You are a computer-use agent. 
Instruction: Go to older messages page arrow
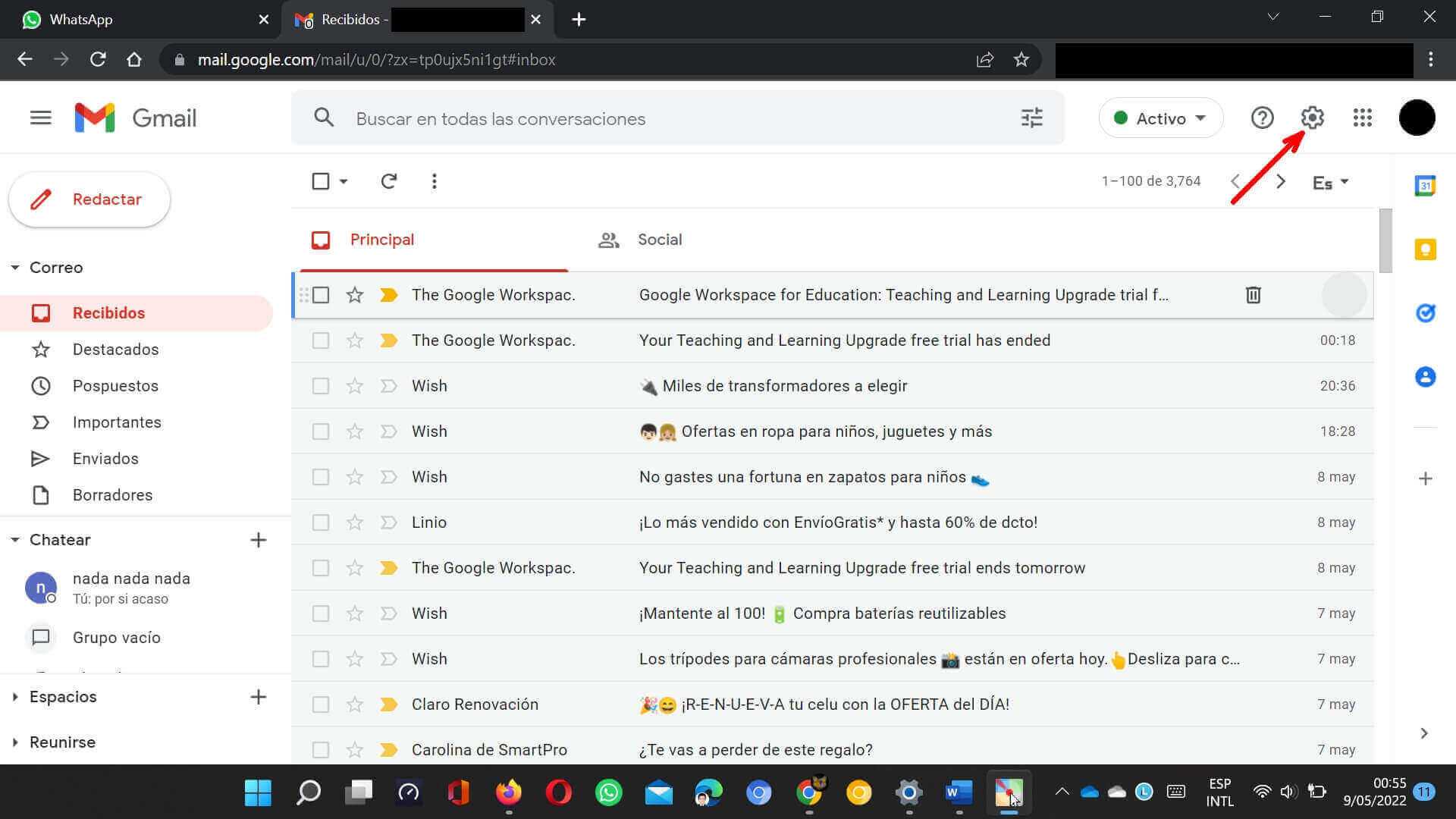pos(1281,181)
